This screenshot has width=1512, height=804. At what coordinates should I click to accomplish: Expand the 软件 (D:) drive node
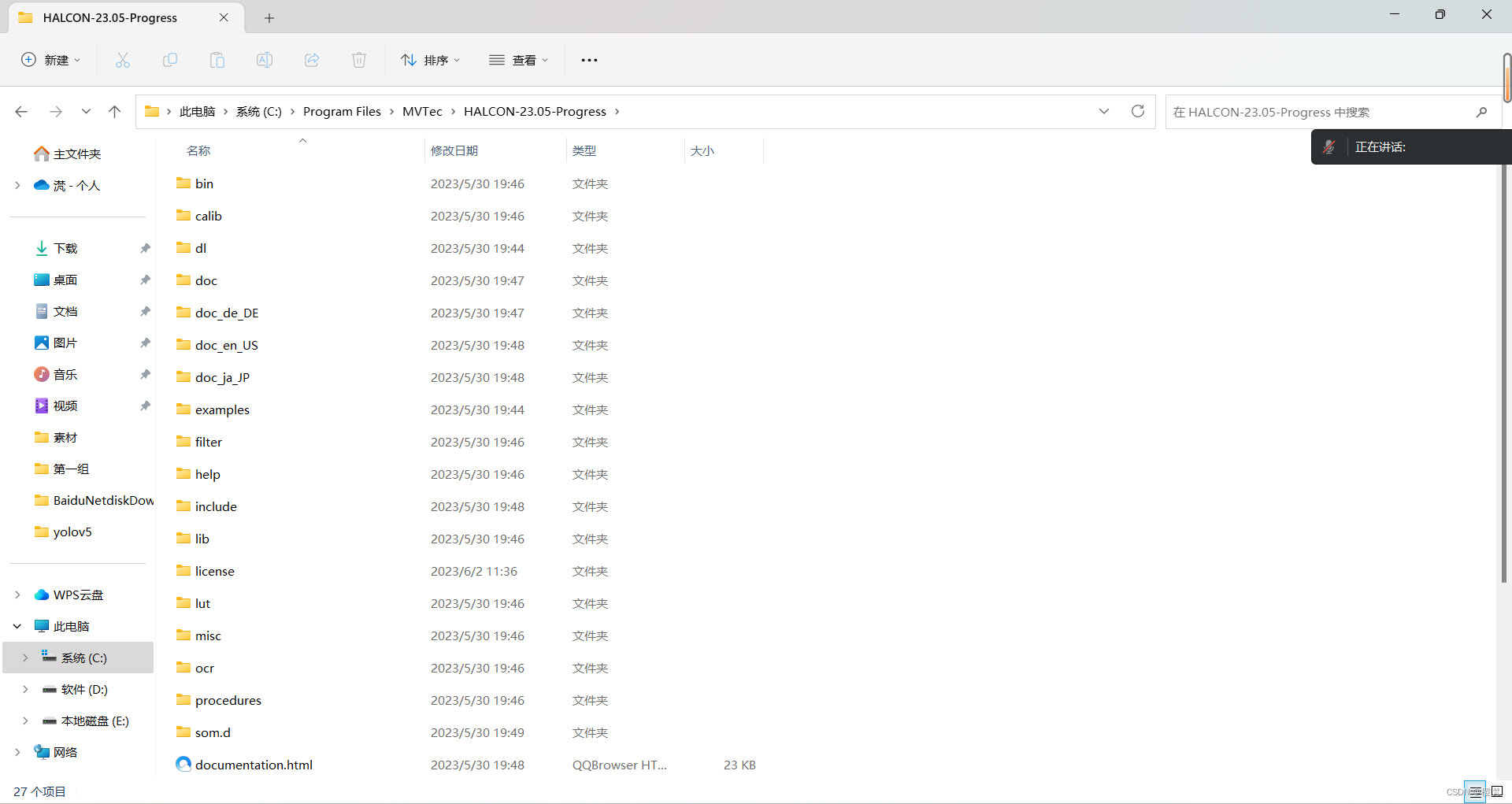25,689
